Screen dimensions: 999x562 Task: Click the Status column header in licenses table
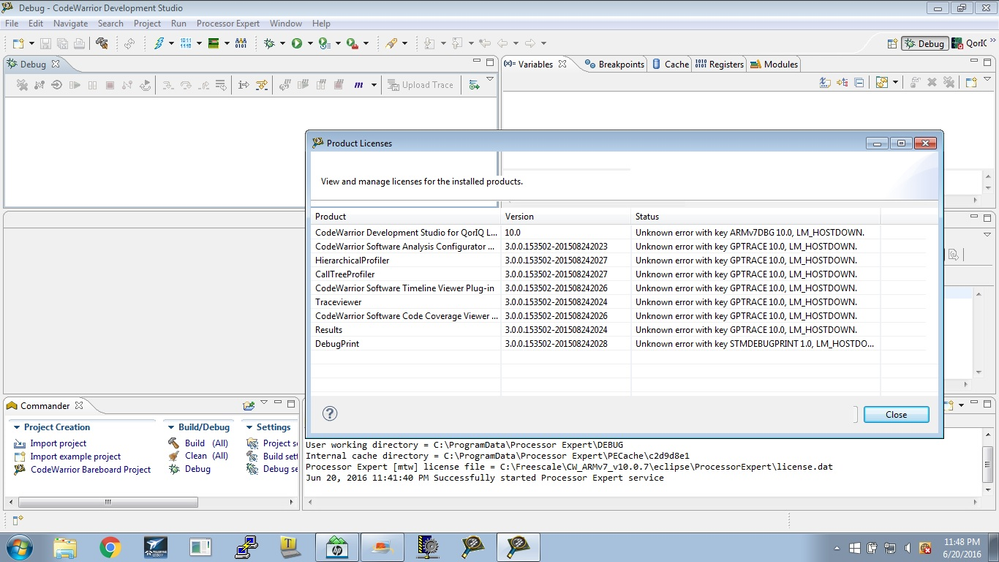(x=756, y=217)
